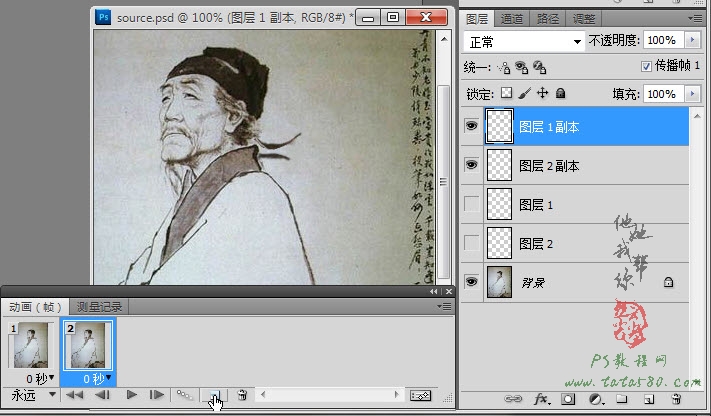Switch to 路径 tab
The height and width of the screenshot is (416, 711).
tap(548, 19)
